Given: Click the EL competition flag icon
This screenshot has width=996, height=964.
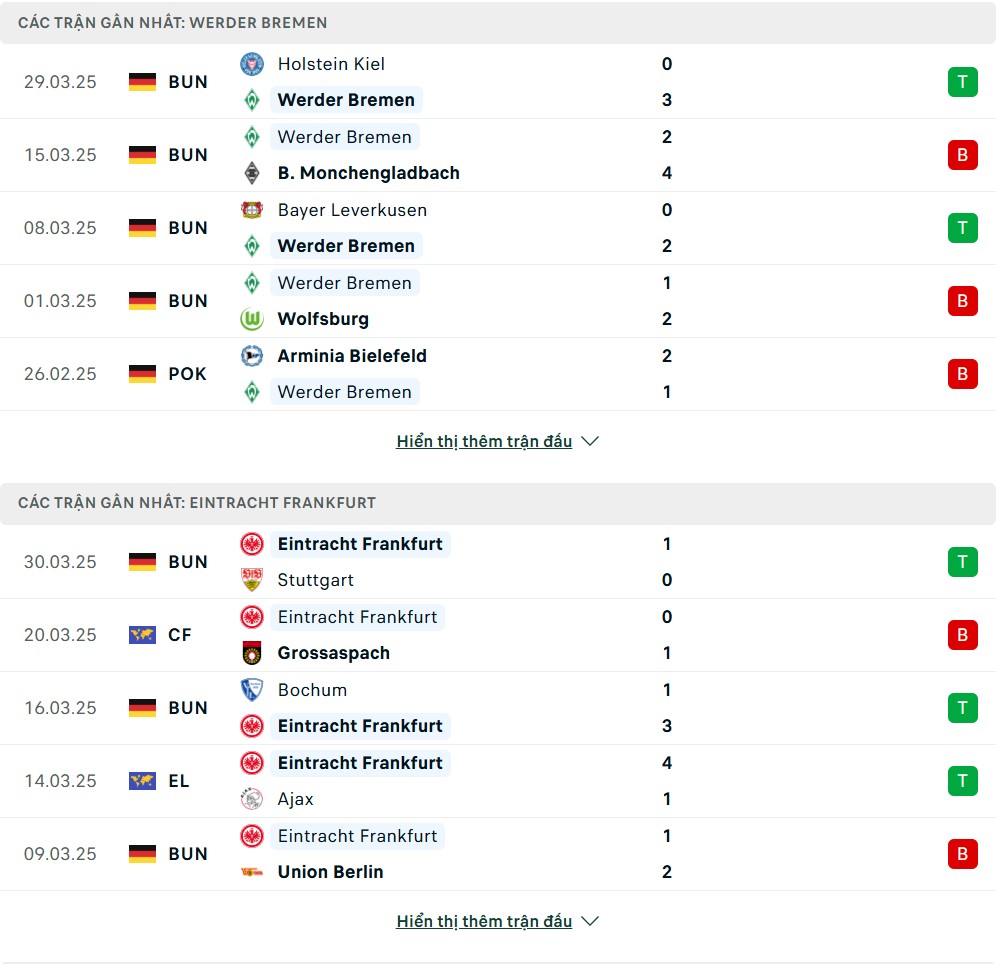Looking at the screenshot, I should pos(142,781).
